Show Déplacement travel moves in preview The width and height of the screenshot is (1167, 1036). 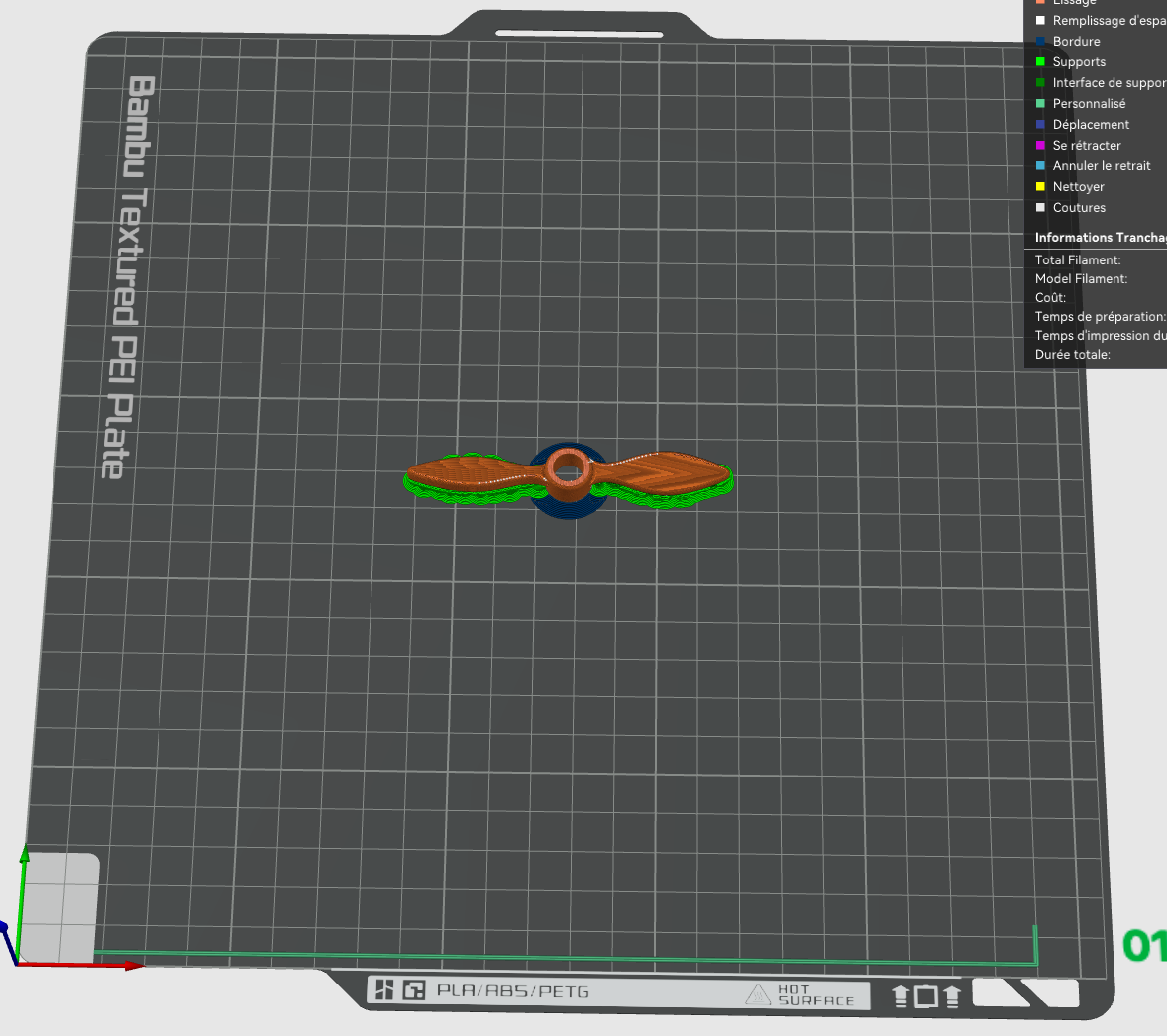[x=1091, y=124]
